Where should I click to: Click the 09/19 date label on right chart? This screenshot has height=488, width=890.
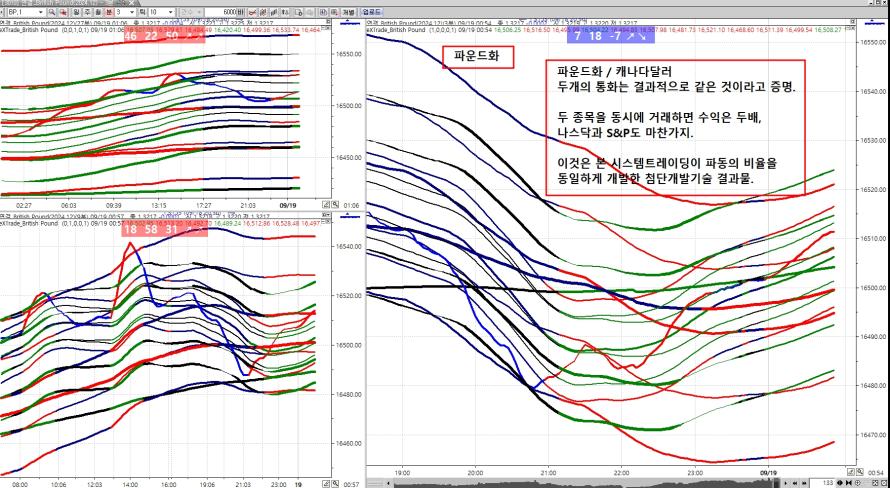767,472
